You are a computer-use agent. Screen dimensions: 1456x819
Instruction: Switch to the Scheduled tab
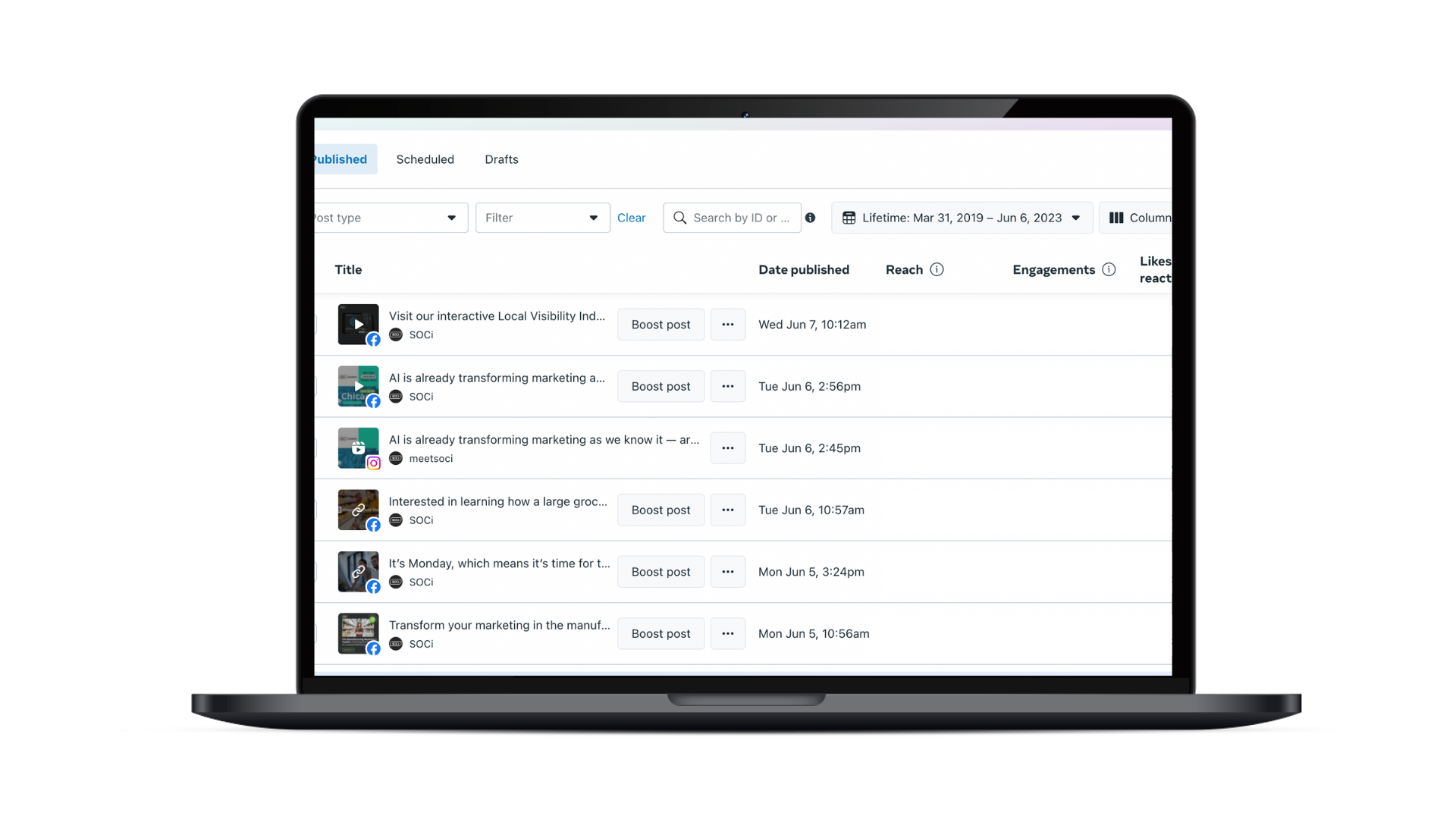pyautogui.click(x=425, y=159)
